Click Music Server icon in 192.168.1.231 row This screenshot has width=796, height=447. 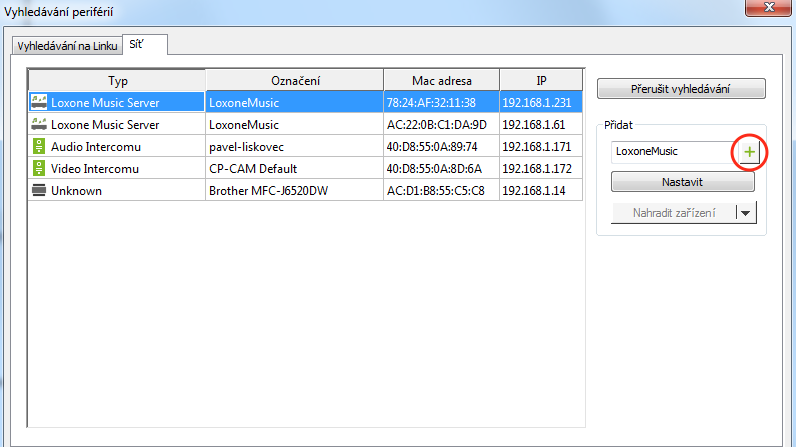39,102
